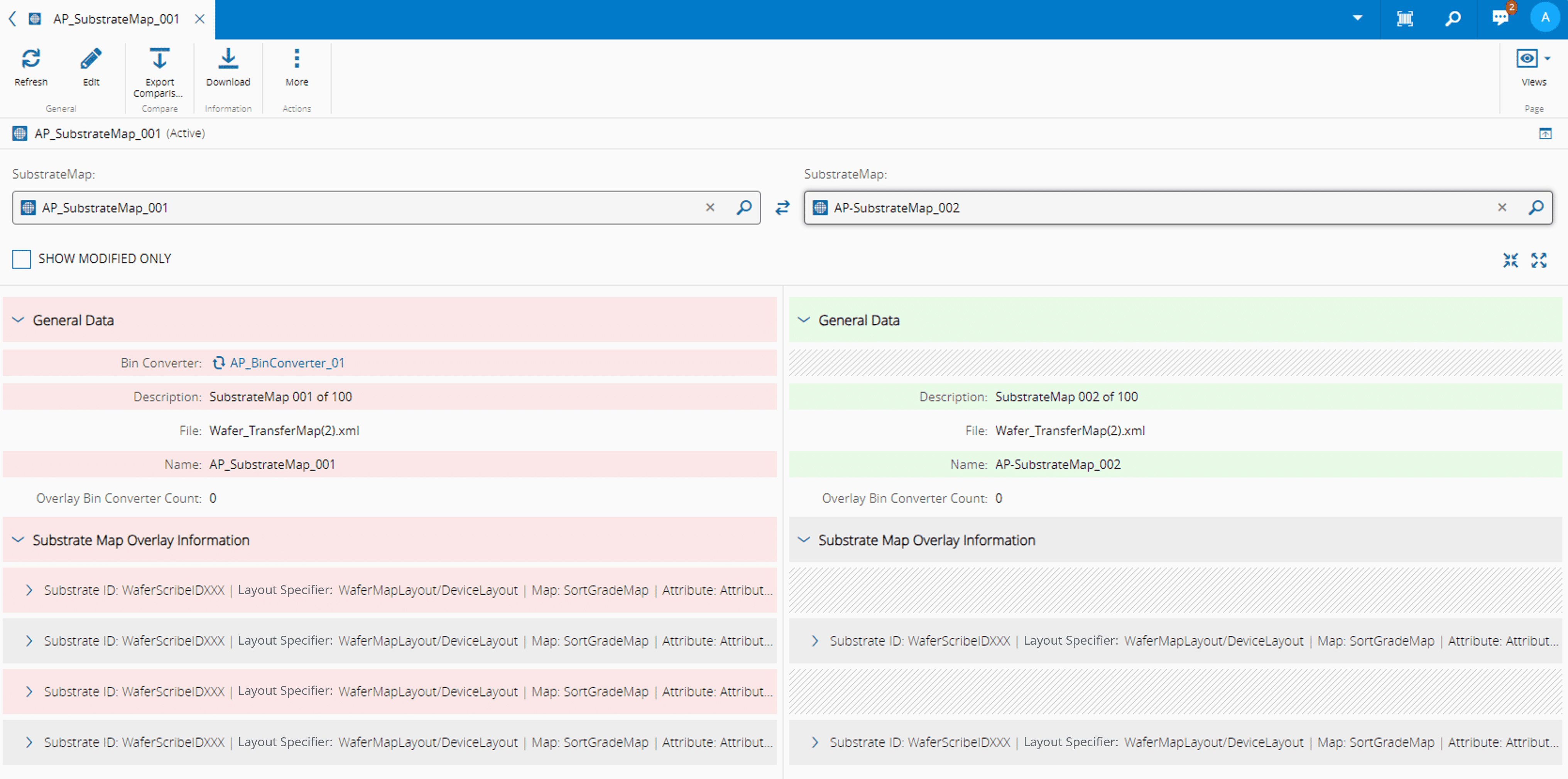Viewport: 1568px width, 779px height.
Task: Click the Edit pencil icon
Action: click(x=91, y=59)
